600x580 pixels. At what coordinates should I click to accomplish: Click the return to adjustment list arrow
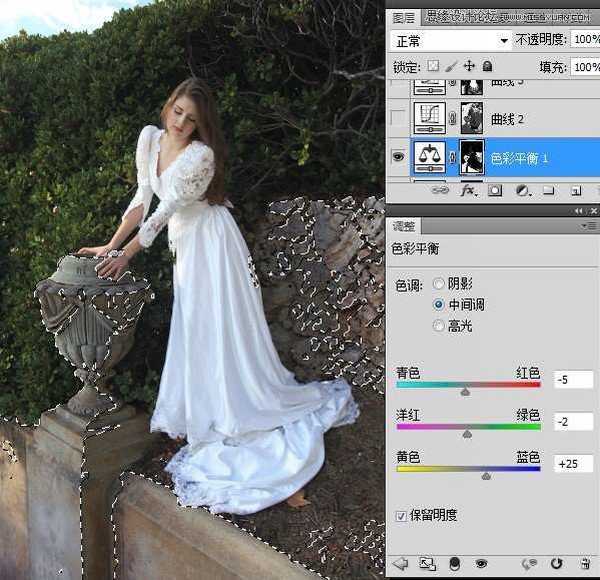(401, 564)
